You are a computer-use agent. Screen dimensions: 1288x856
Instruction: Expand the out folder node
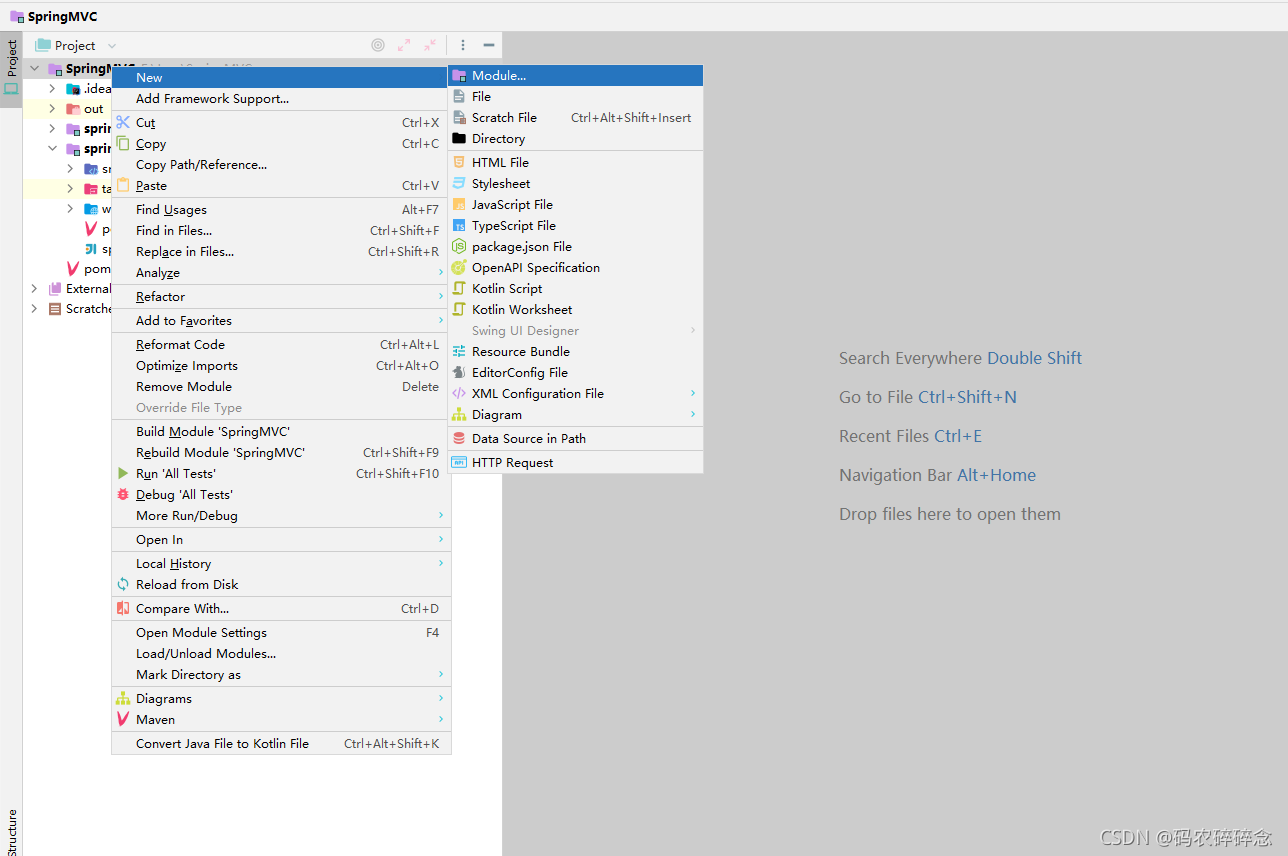tap(52, 108)
